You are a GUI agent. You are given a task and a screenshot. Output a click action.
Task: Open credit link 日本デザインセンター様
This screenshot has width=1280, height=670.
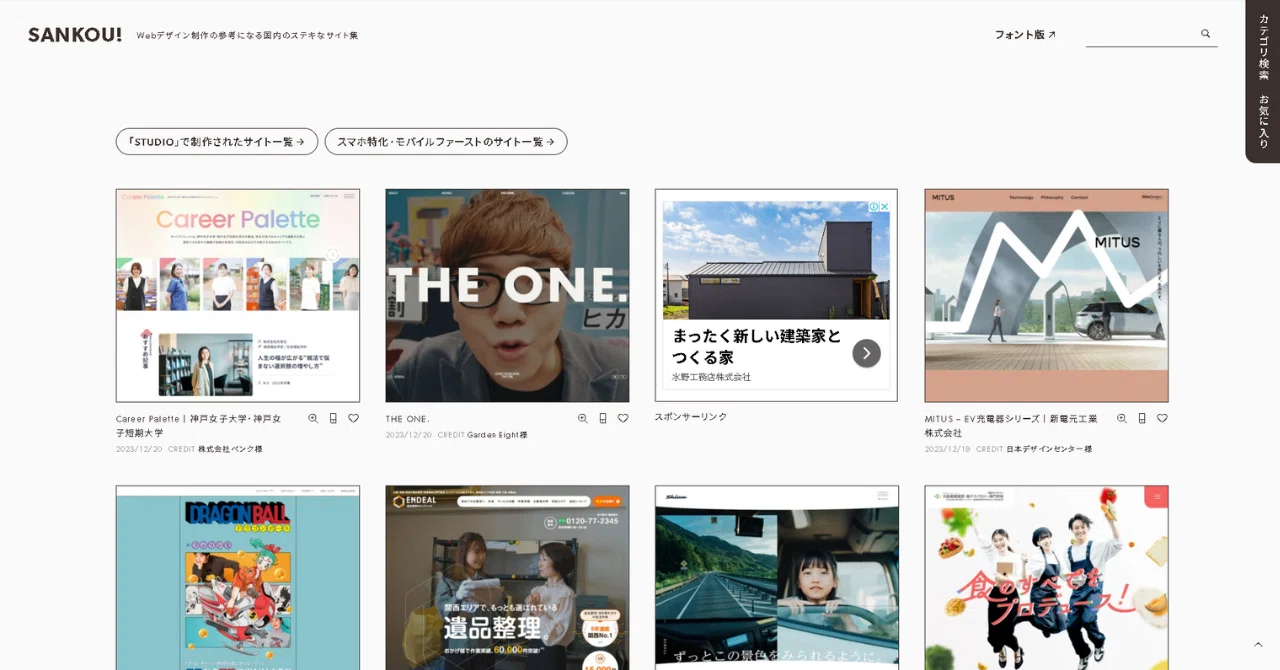pos(1049,449)
